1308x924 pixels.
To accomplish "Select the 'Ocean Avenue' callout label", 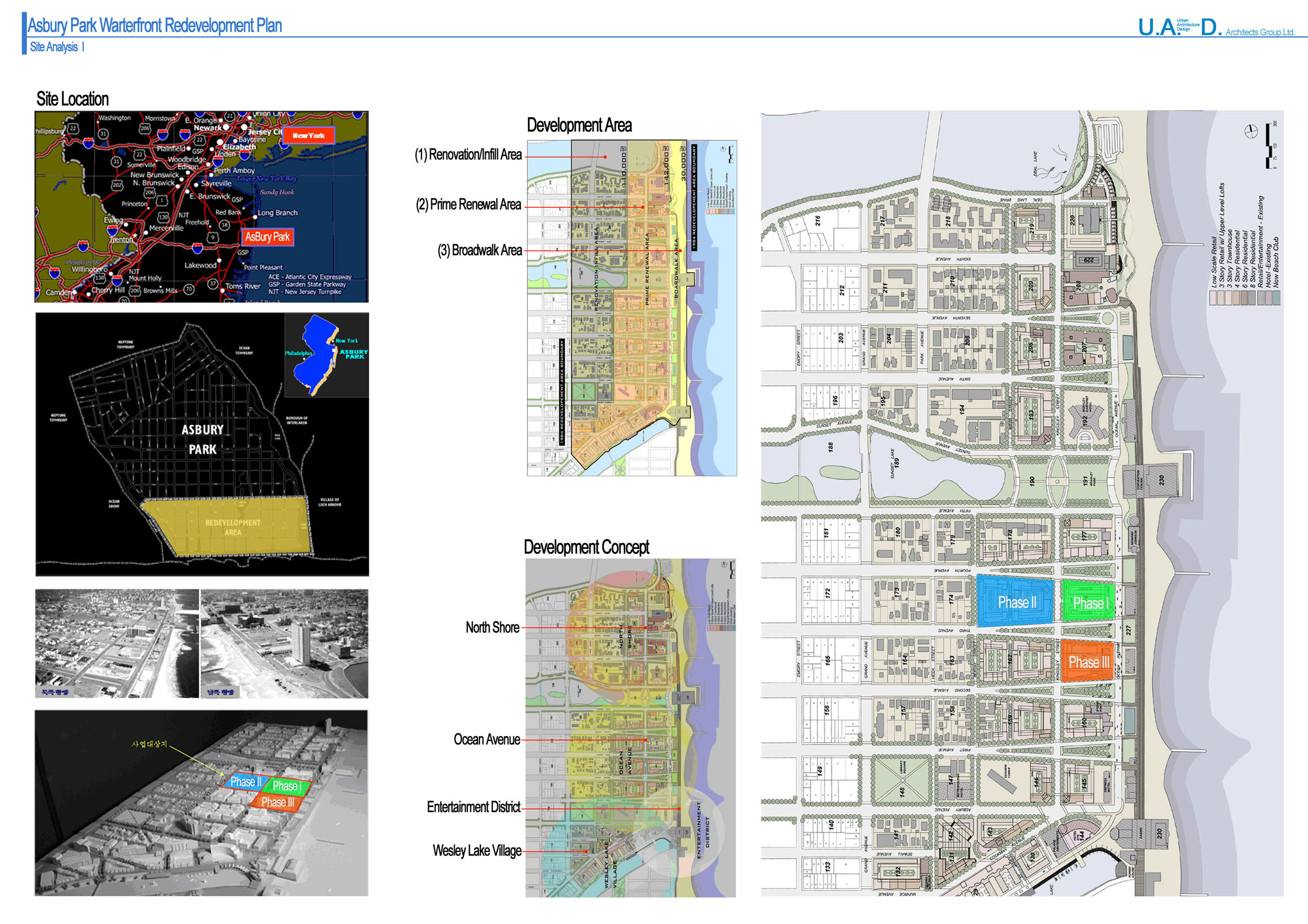I will [486, 739].
